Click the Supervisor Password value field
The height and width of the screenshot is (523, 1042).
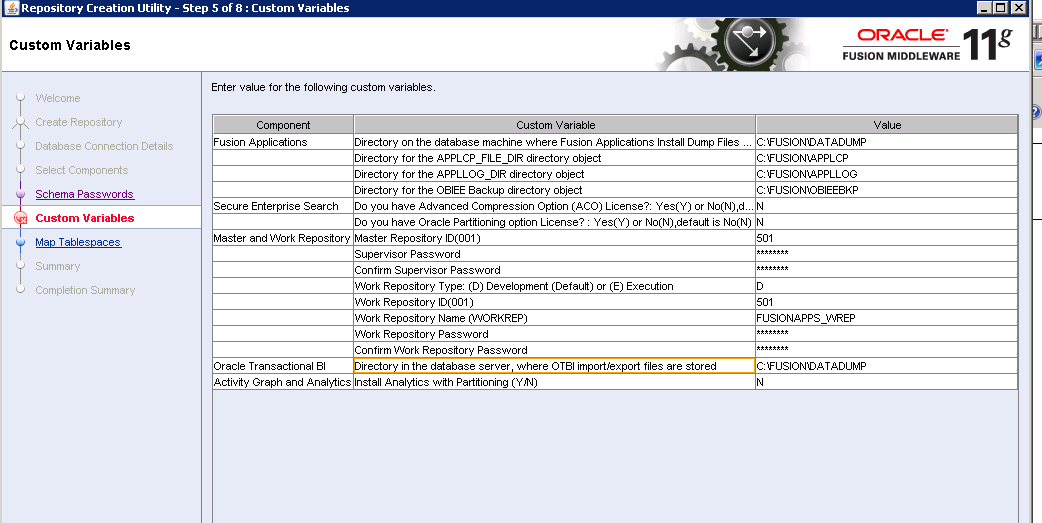(x=885, y=254)
